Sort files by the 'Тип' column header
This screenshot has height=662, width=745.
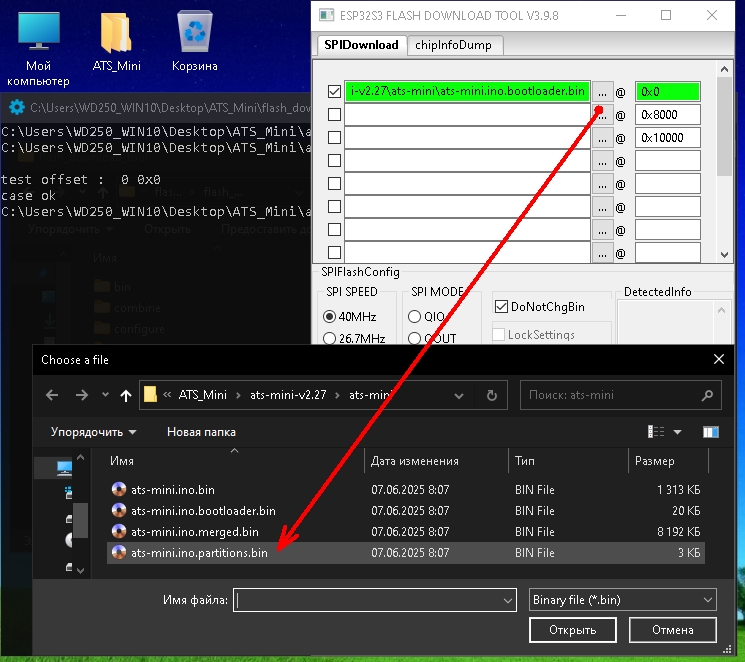click(525, 461)
